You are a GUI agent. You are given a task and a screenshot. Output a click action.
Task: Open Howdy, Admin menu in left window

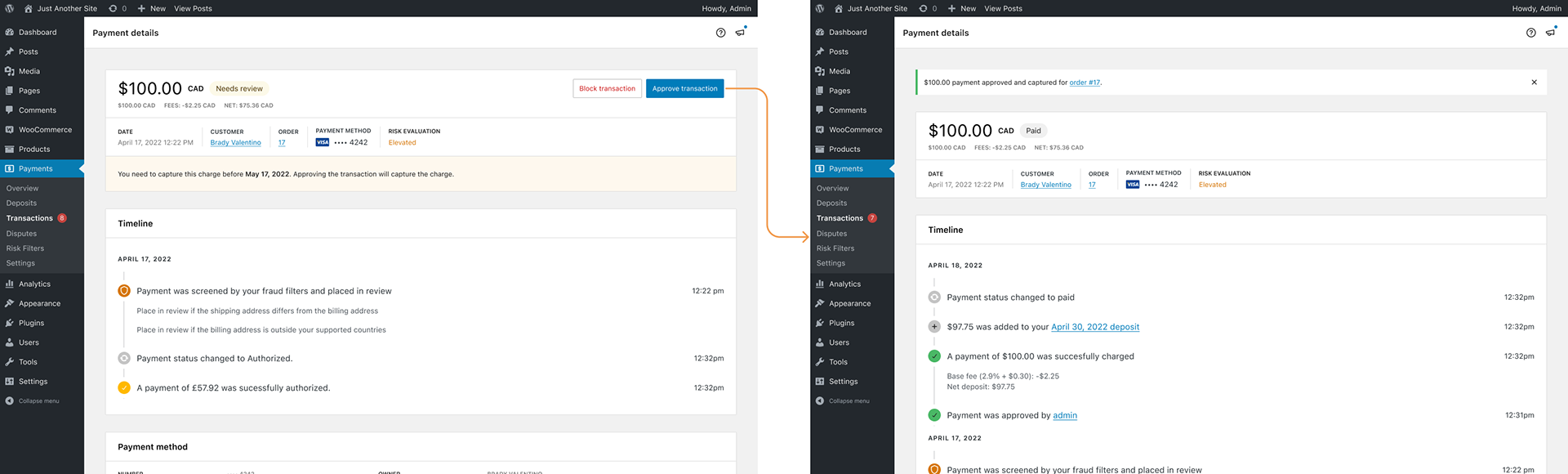pyautogui.click(x=726, y=8)
